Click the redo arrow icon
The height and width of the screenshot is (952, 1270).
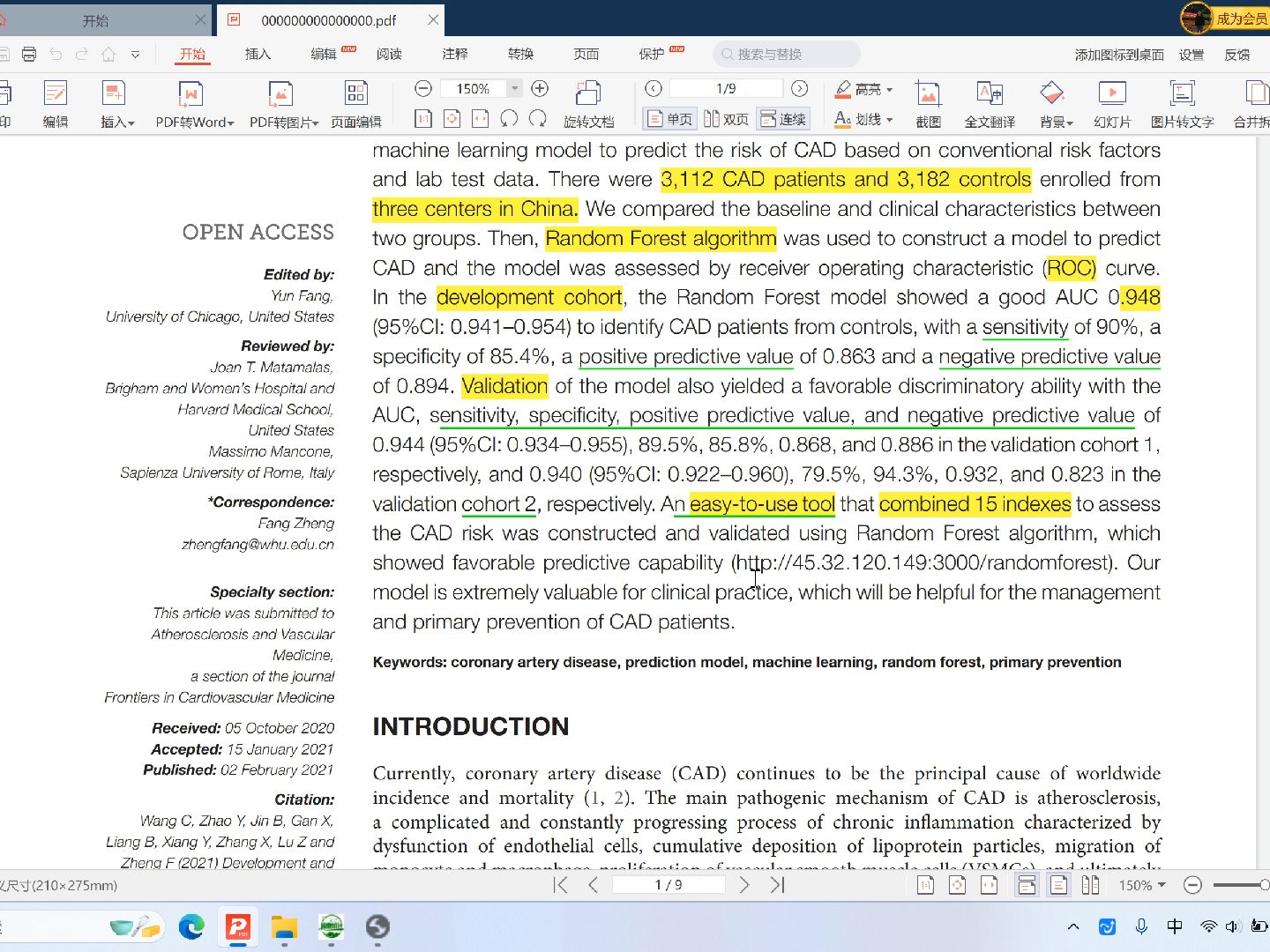tap(82, 55)
